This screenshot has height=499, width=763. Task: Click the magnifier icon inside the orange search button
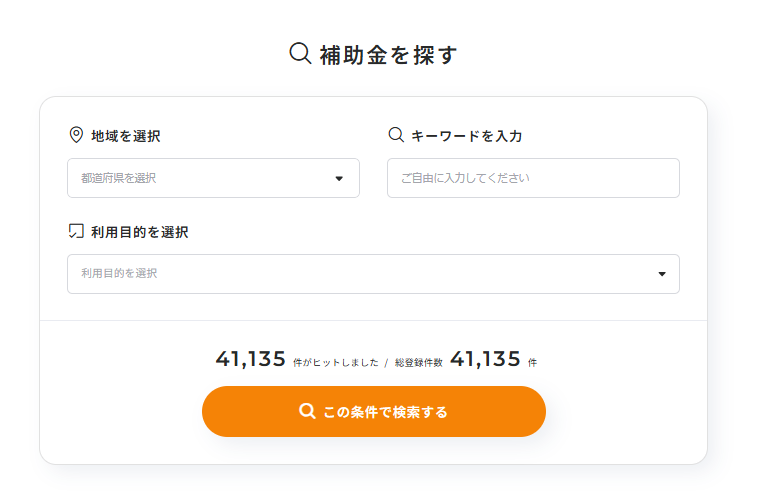point(307,411)
